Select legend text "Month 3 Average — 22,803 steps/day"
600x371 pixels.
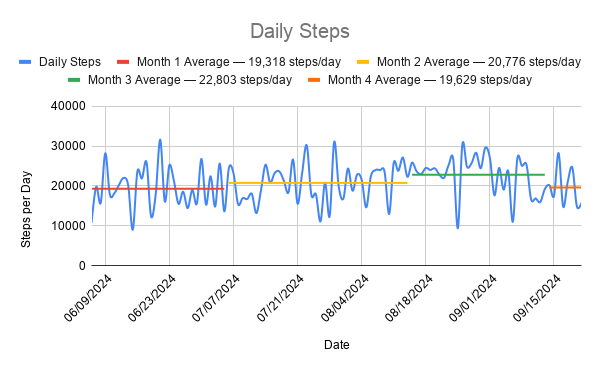tap(190, 80)
